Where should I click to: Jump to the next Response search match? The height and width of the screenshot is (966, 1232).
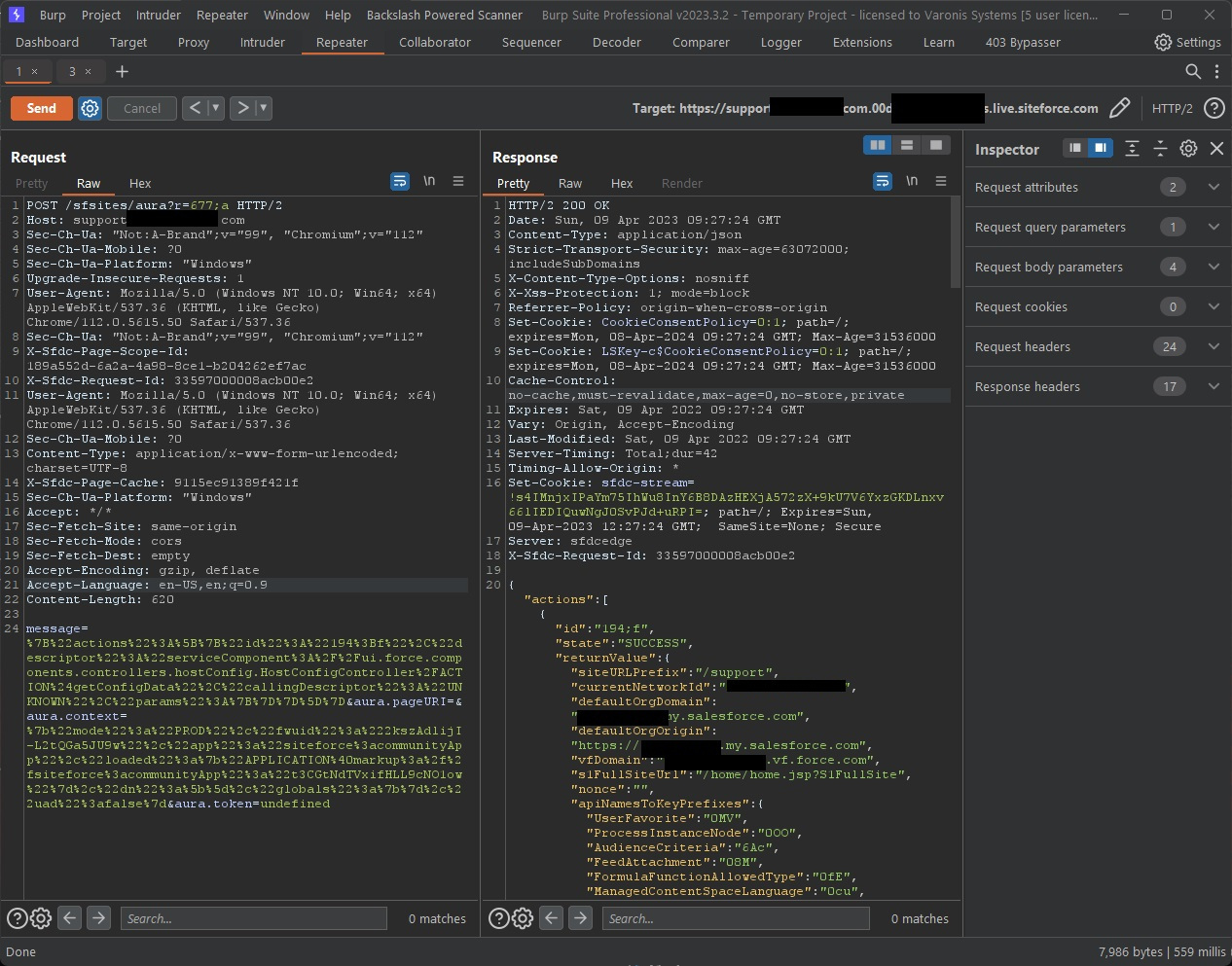click(x=580, y=917)
